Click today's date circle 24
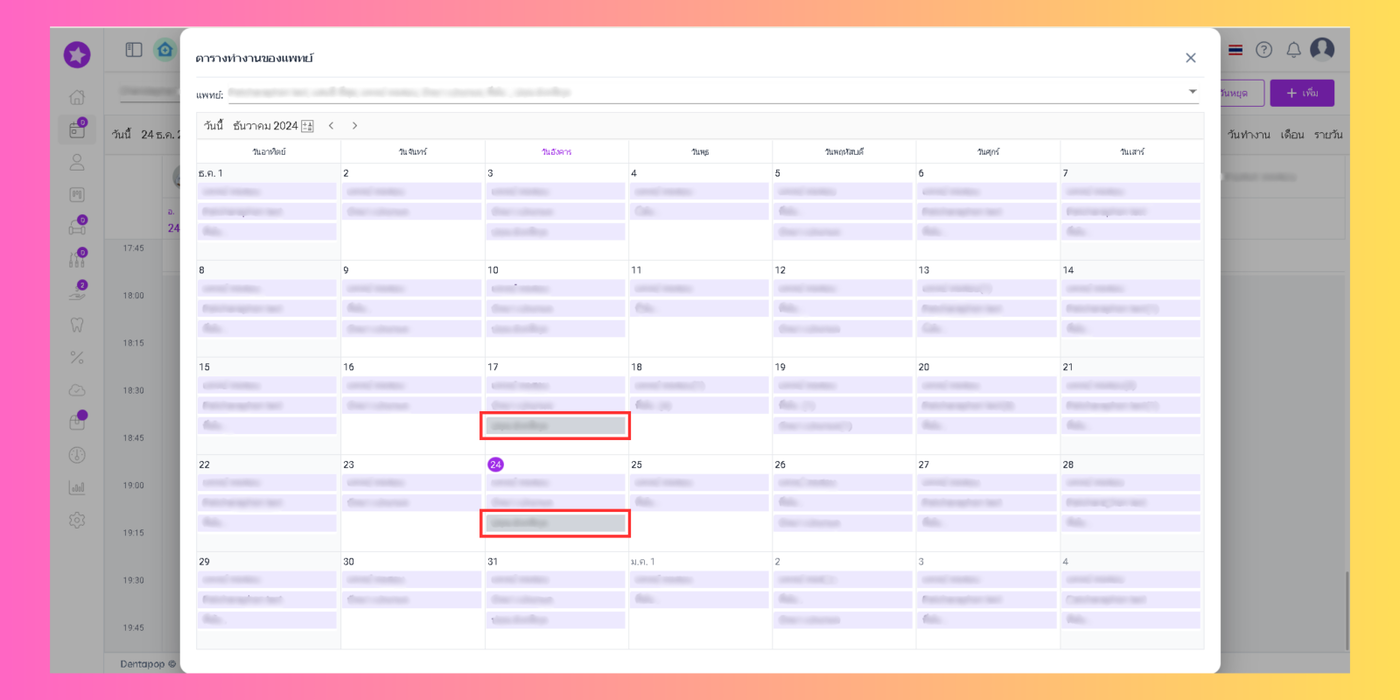1400x700 pixels. [x=495, y=465]
